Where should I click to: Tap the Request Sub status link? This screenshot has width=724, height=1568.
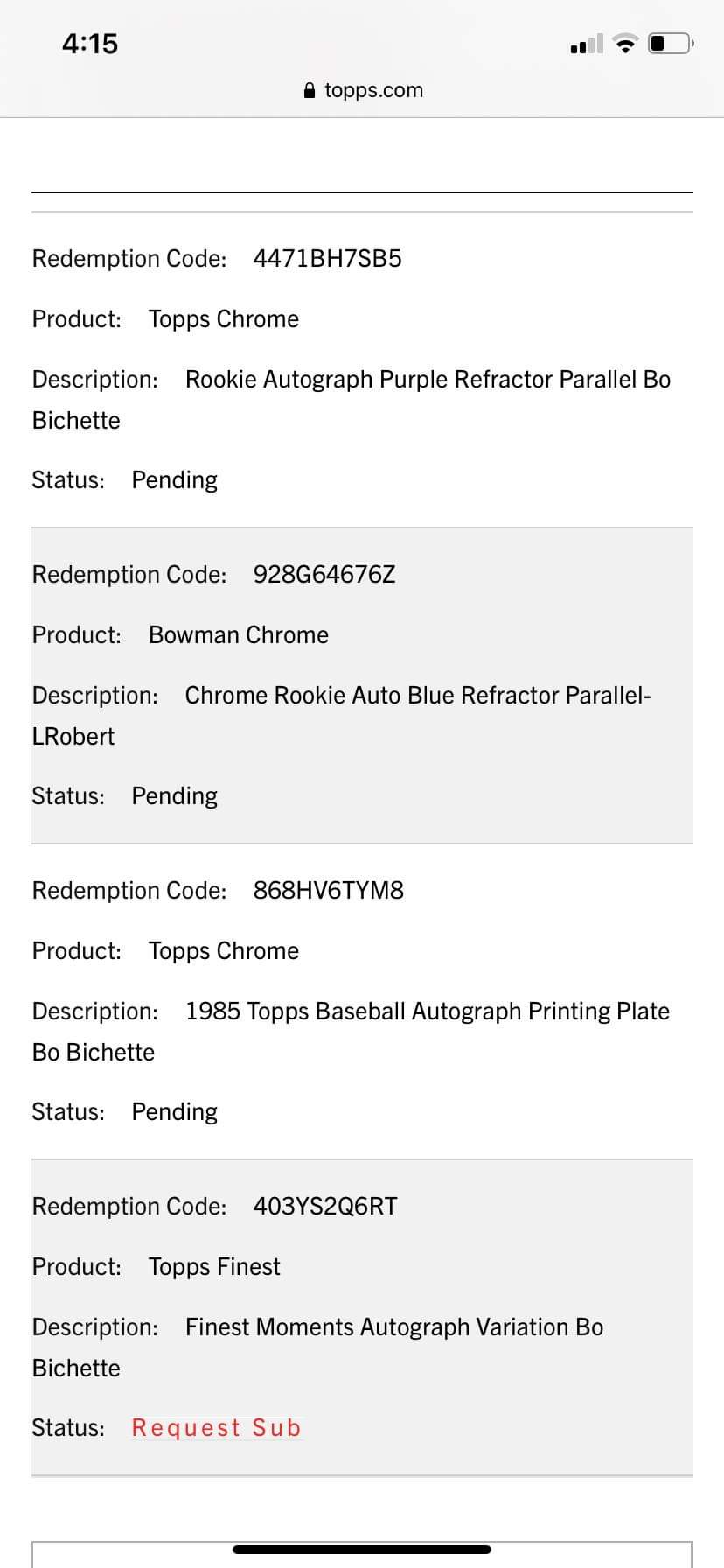(216, 1427)
